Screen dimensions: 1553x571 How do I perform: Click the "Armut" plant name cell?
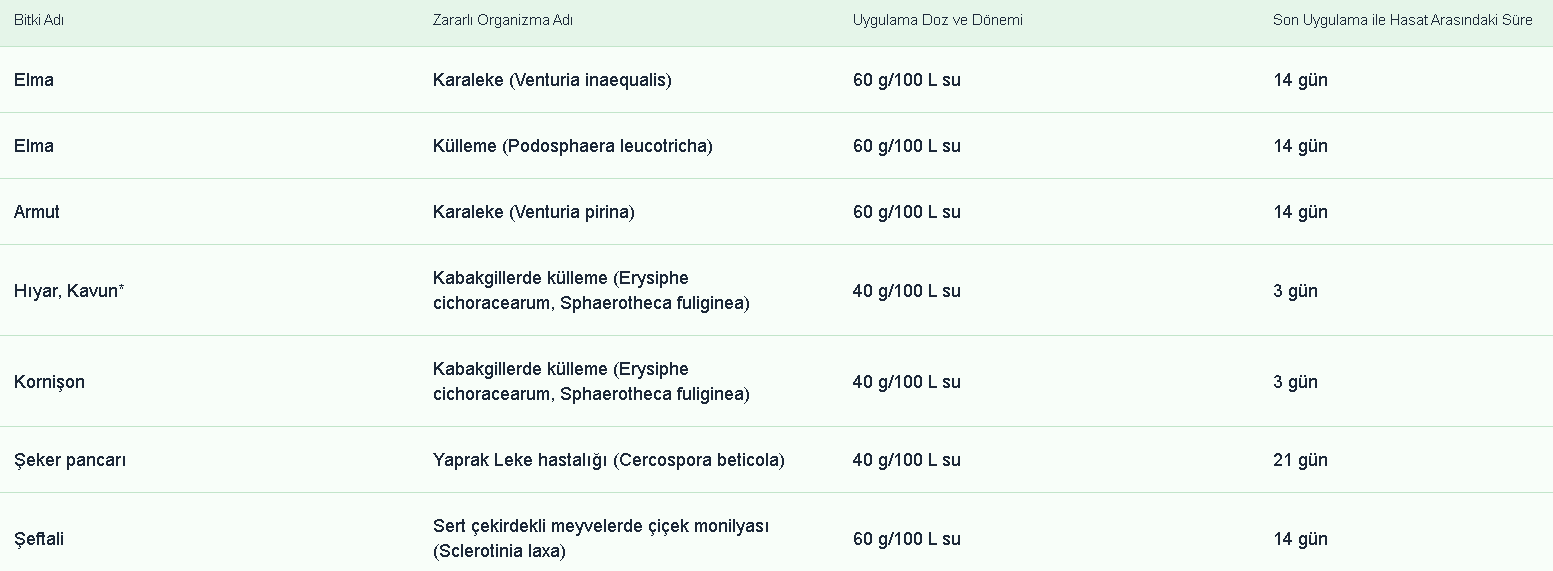[x=37, y=212]
